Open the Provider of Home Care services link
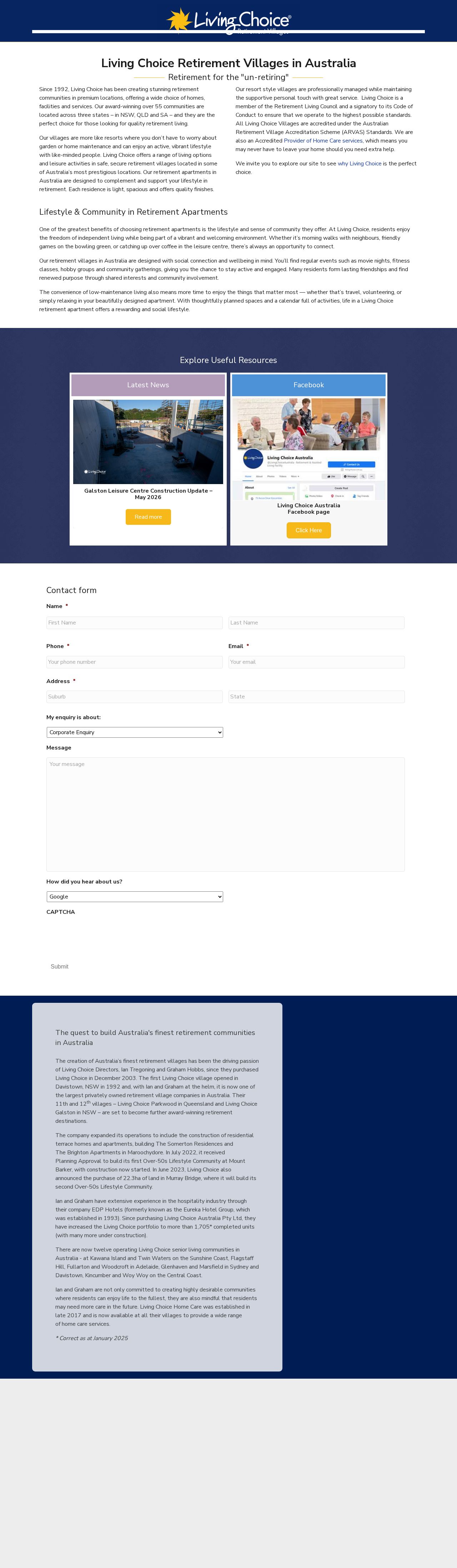Screen dimensions: 457x1568 coord(323,141)
